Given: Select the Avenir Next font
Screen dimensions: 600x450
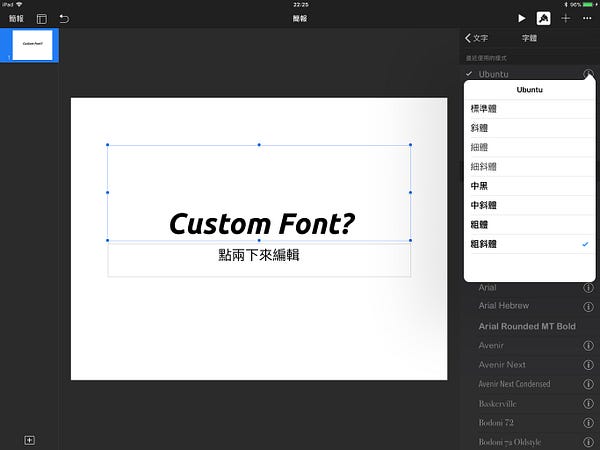Looking at the screenshot, I should (x=502, y=365).
